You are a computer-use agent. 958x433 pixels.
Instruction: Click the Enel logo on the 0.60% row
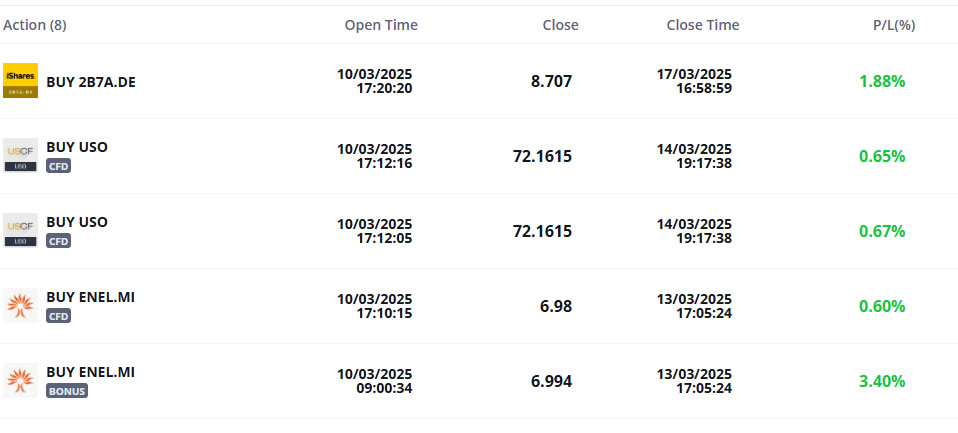click(20, 306)
